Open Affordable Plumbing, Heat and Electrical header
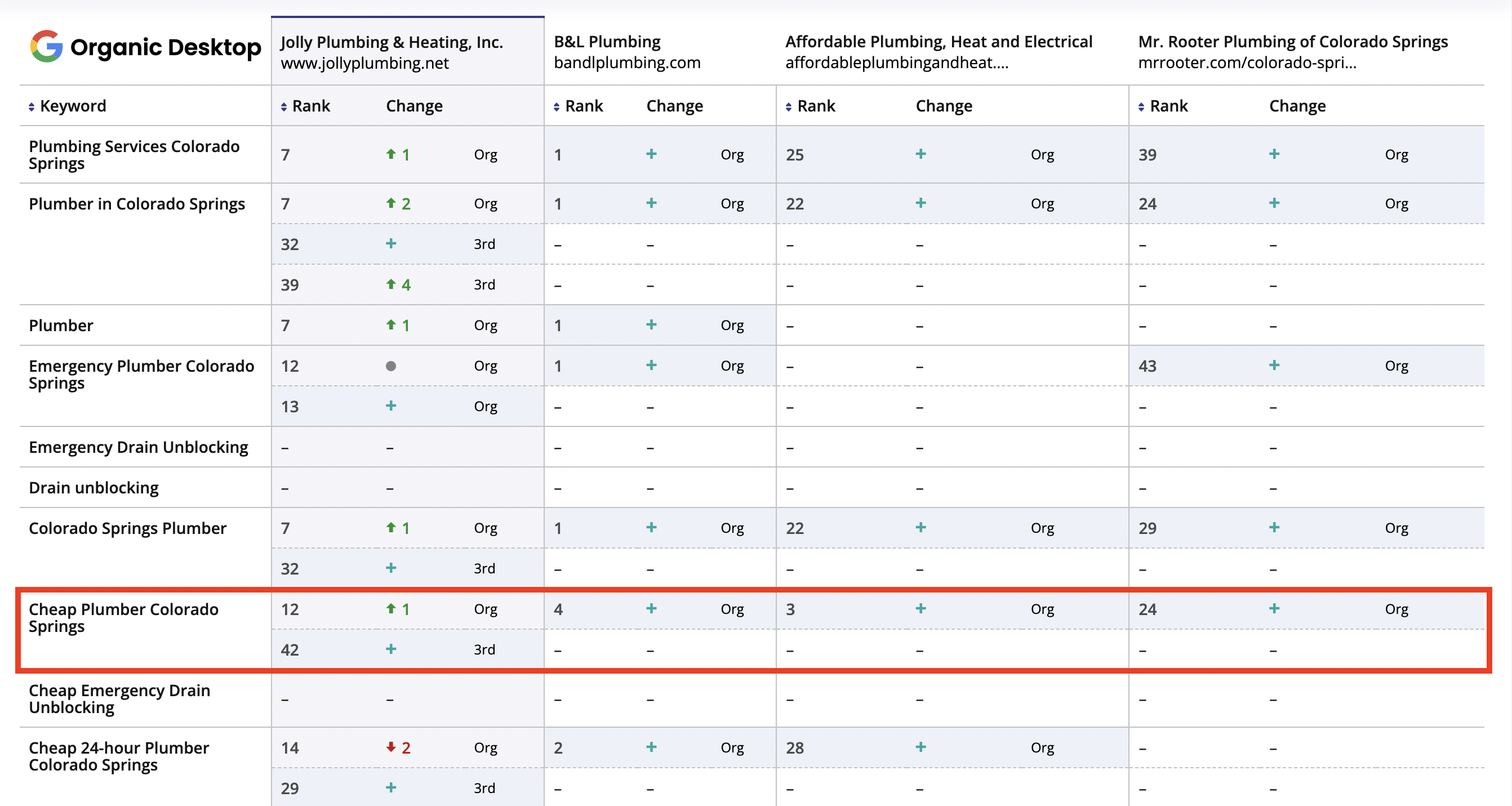Viewport: 1512px width, 806px height. 939,52
